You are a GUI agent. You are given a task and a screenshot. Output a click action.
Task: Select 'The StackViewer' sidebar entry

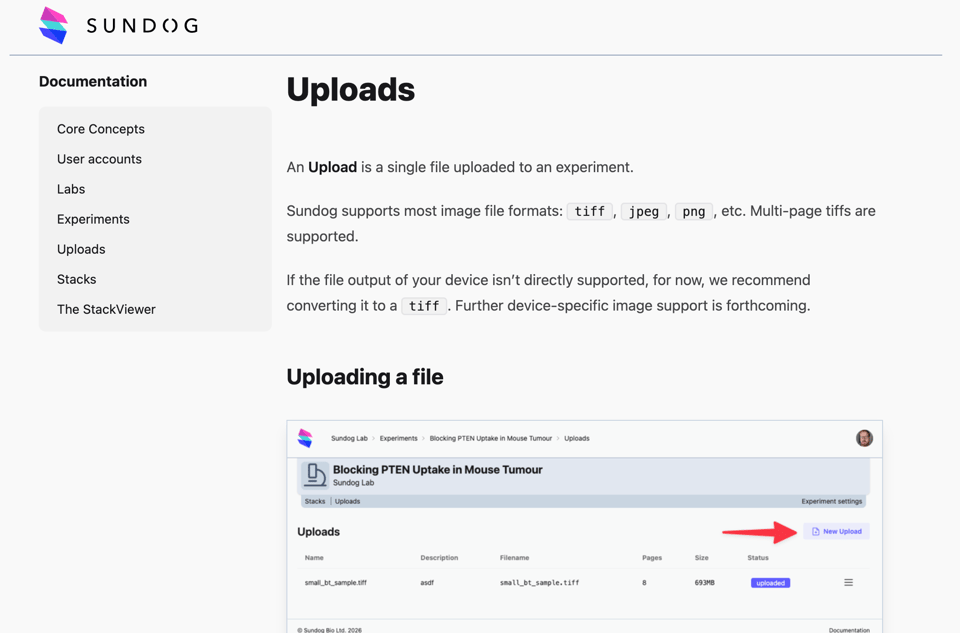pos(106,309)
